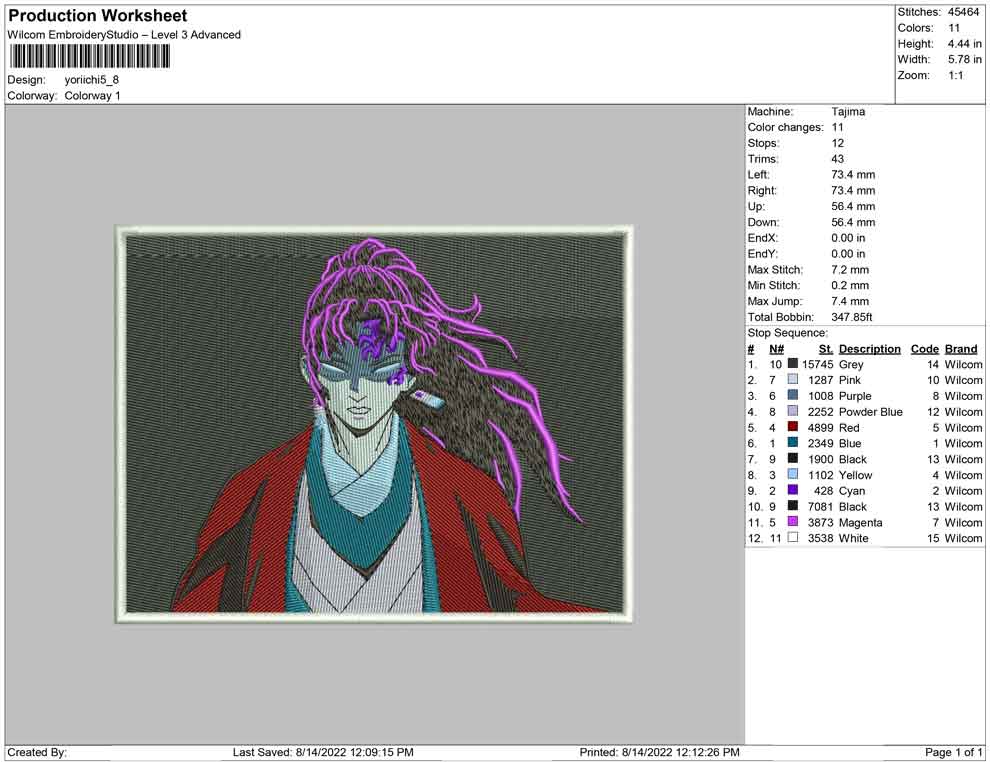Sort by the Code column header
The width and height of the screenshot is (990, 762).
tap(924, 349)
